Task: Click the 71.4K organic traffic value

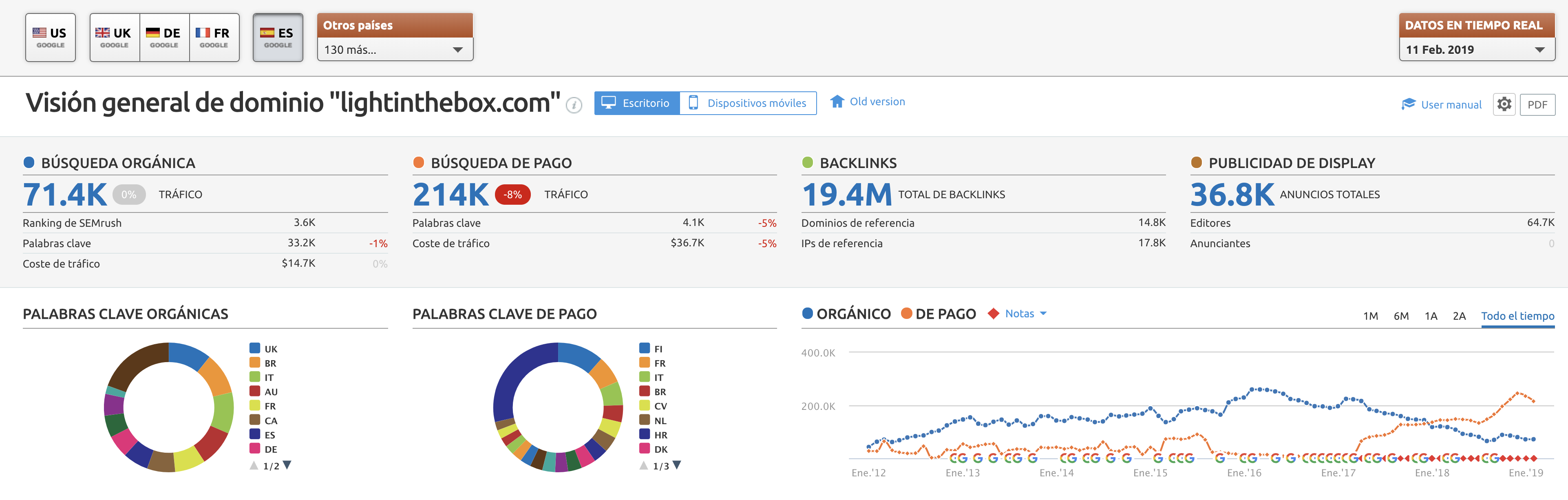Action: coord(65,195)
